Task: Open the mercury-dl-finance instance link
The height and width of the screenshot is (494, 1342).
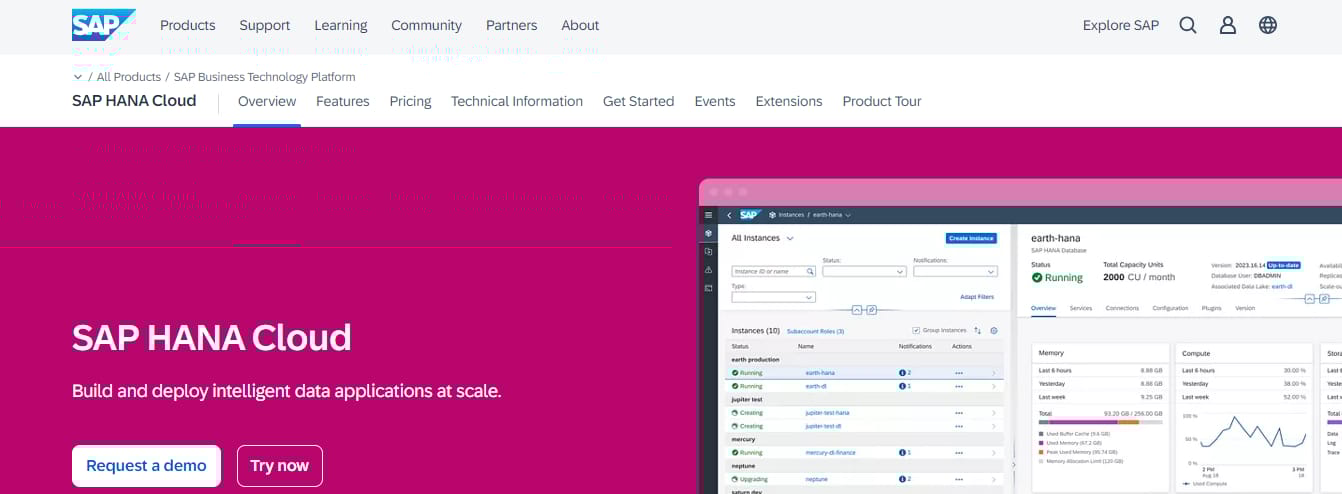Action: point(831,452)
